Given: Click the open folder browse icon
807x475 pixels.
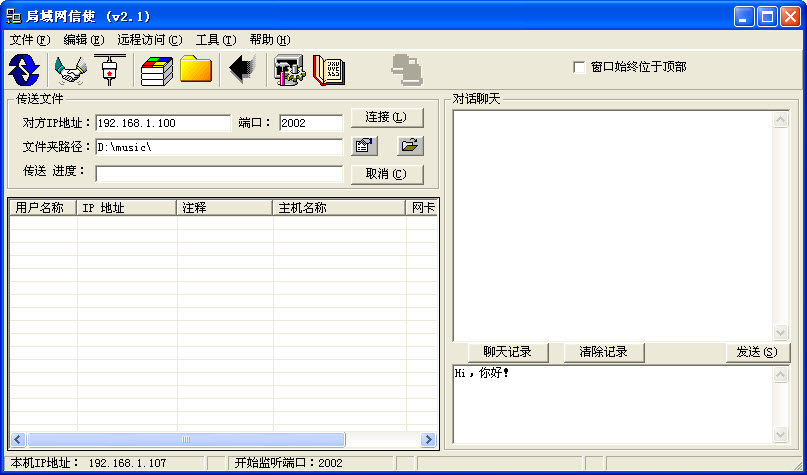Looking at the screenshot, I should (x=410, y=146).
